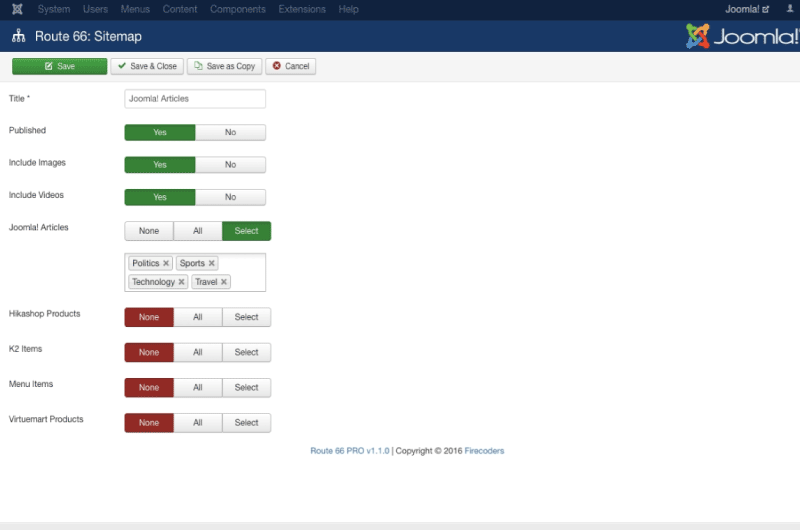Image resolution: width=800 pixels, height=530 pixels.
Task: Remove the Politics tag using its x icon
Action: 166,263
